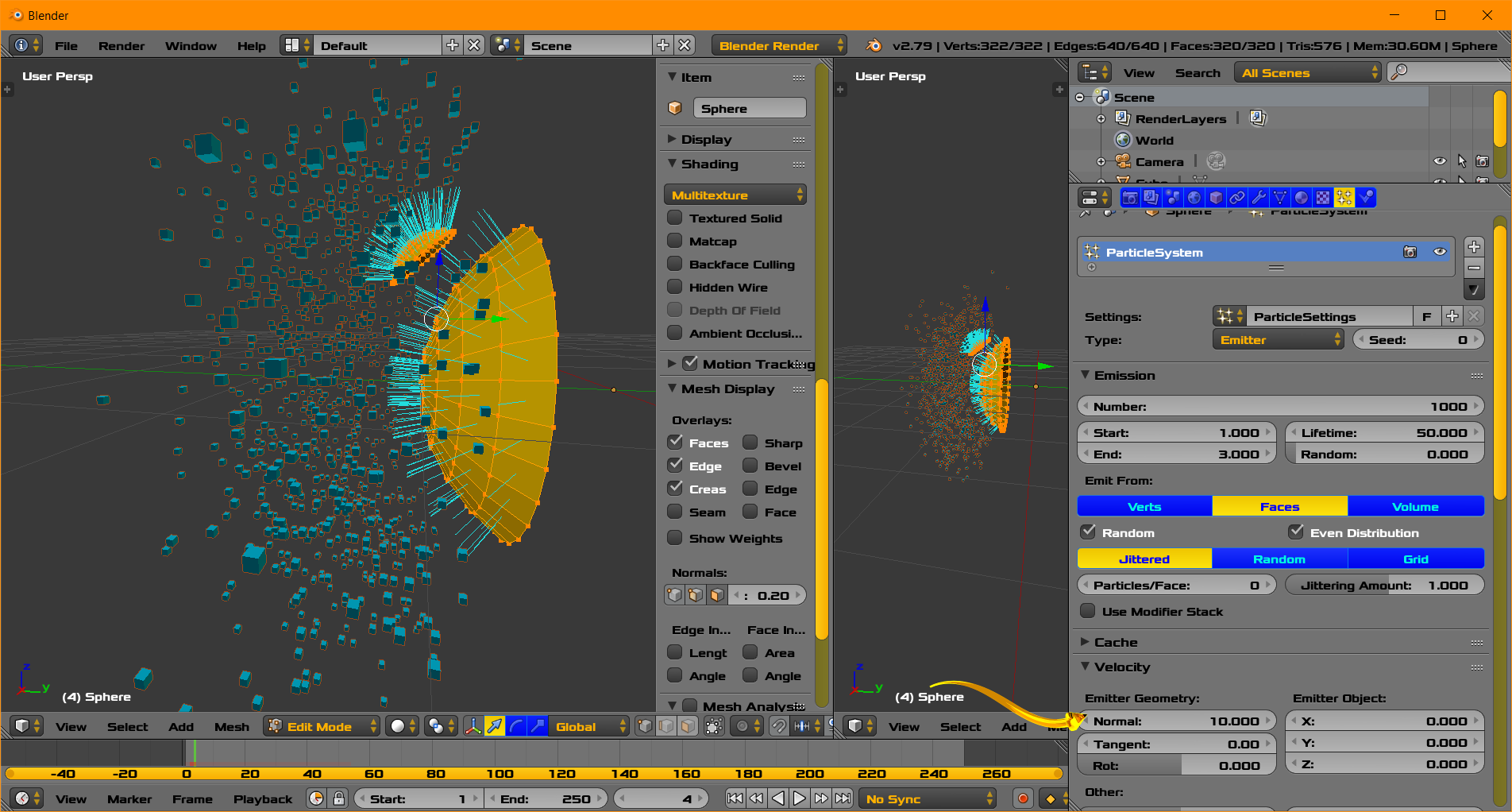Image resolution: width=1512 pixels, height=812 pixels.
Task: Enable the Seam overlay checkbox
Action: tap(675, 512)
